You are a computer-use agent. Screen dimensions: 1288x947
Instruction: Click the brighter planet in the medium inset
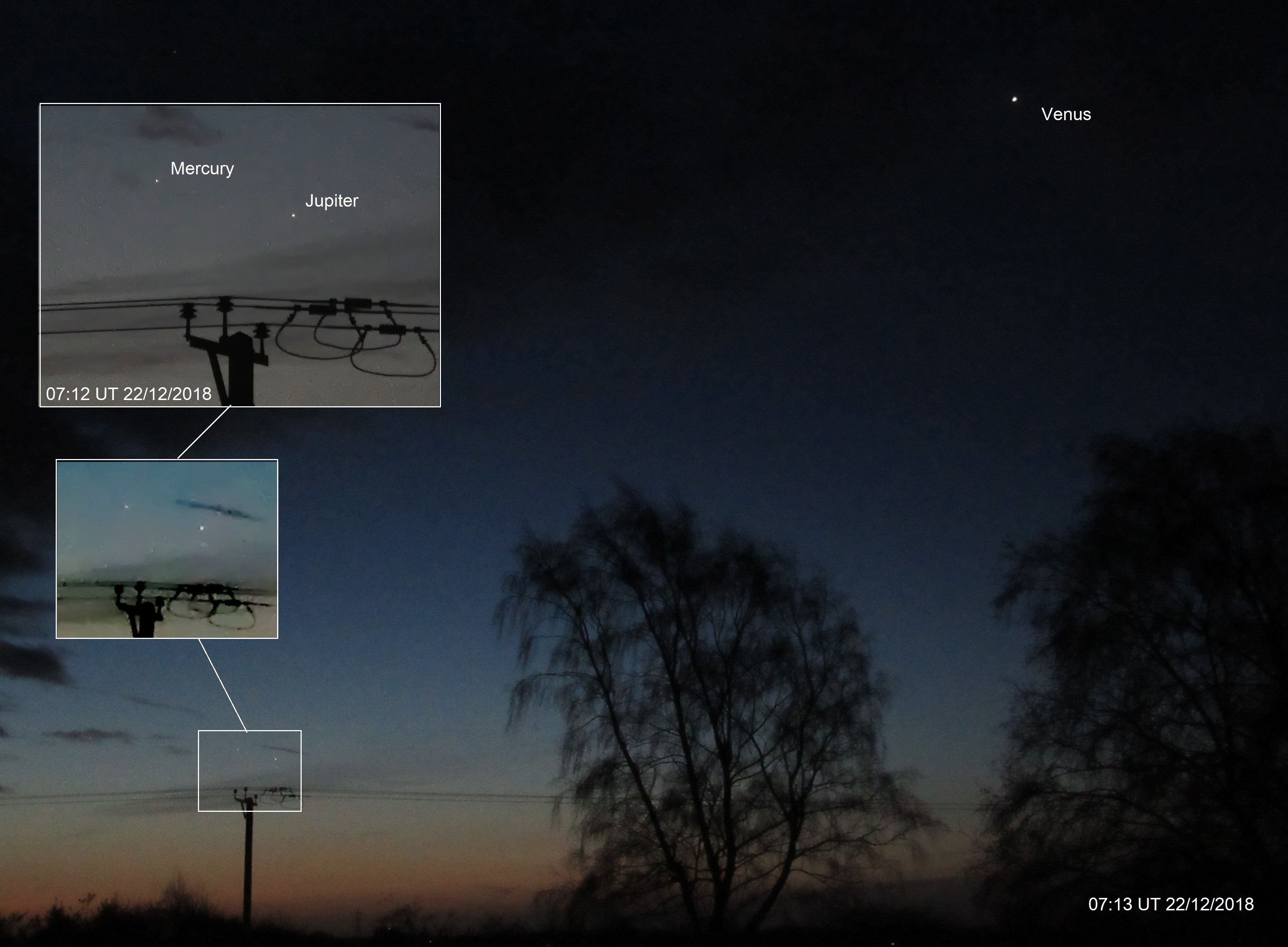[201, 528]
